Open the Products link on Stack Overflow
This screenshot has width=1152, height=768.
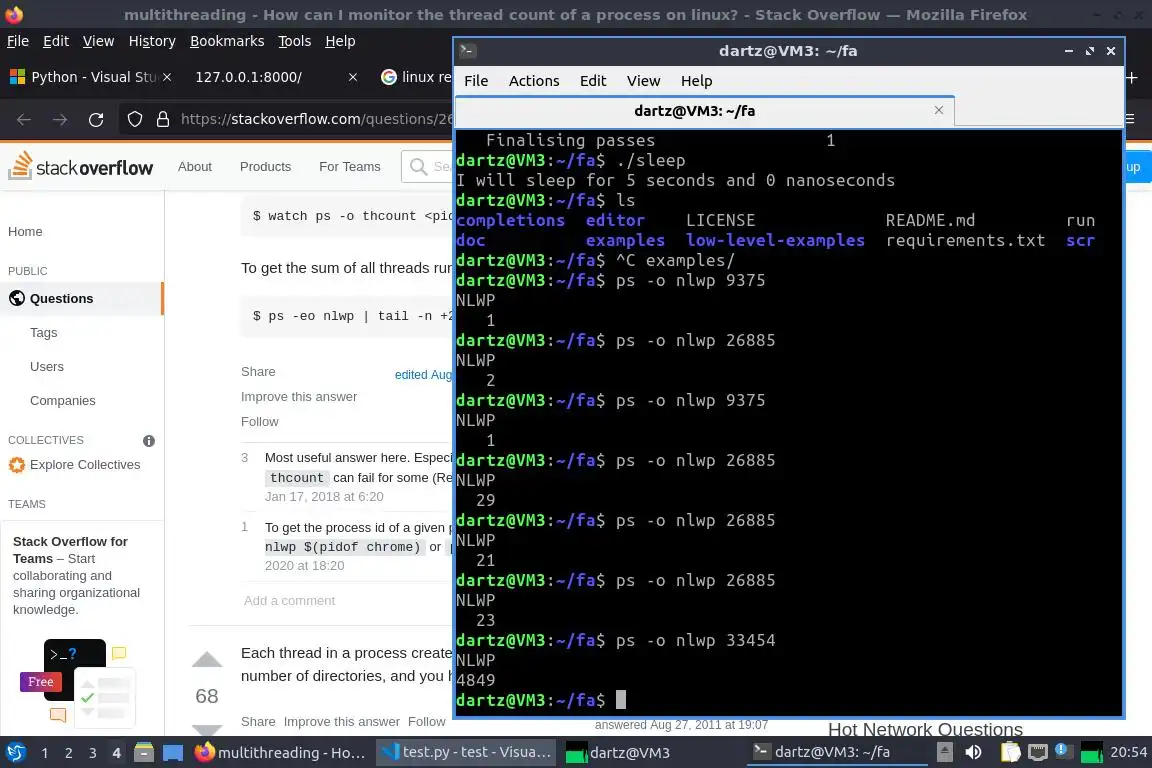tap(265, 167)
